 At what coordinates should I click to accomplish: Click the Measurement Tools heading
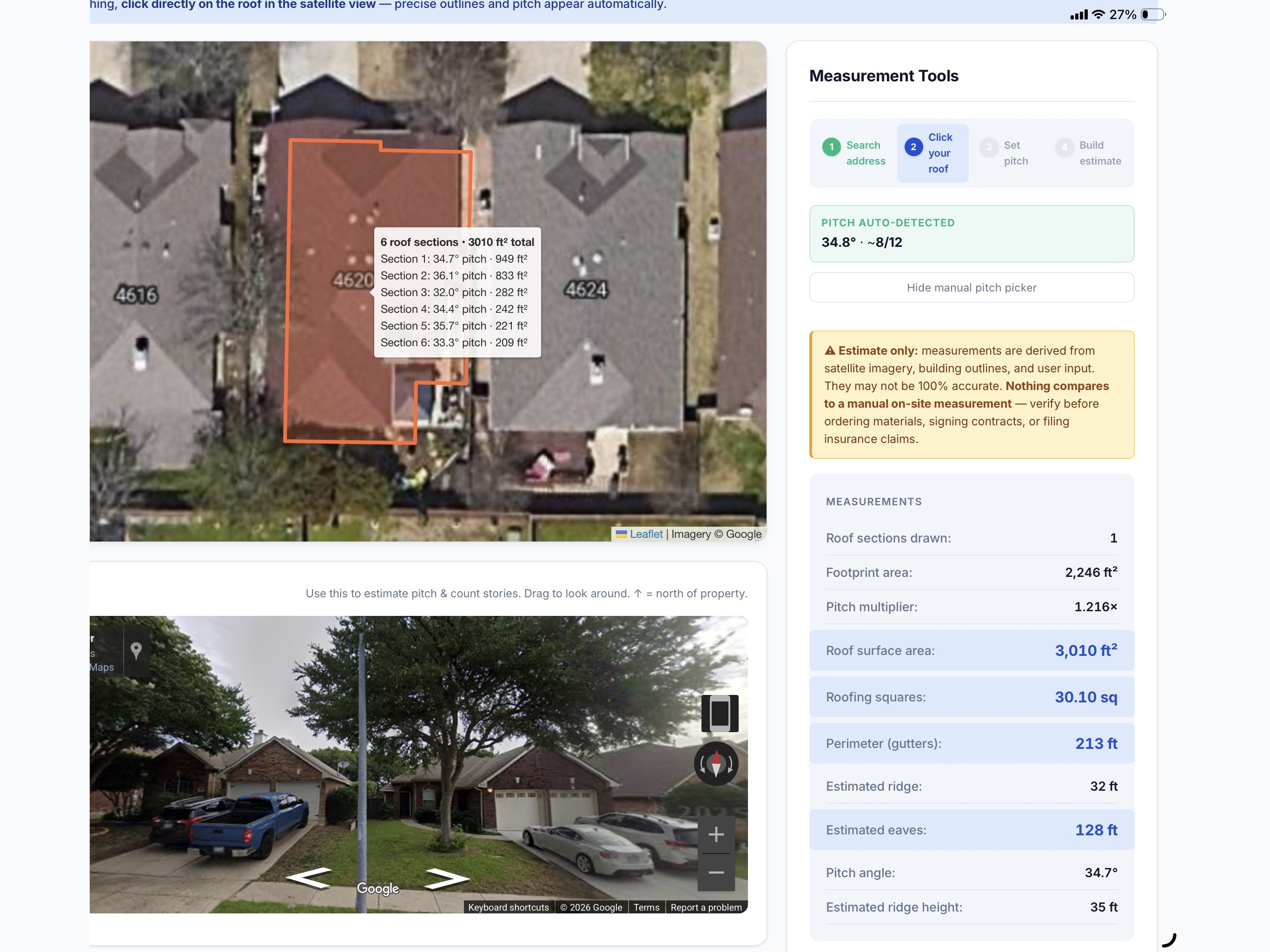coord(884,76)
